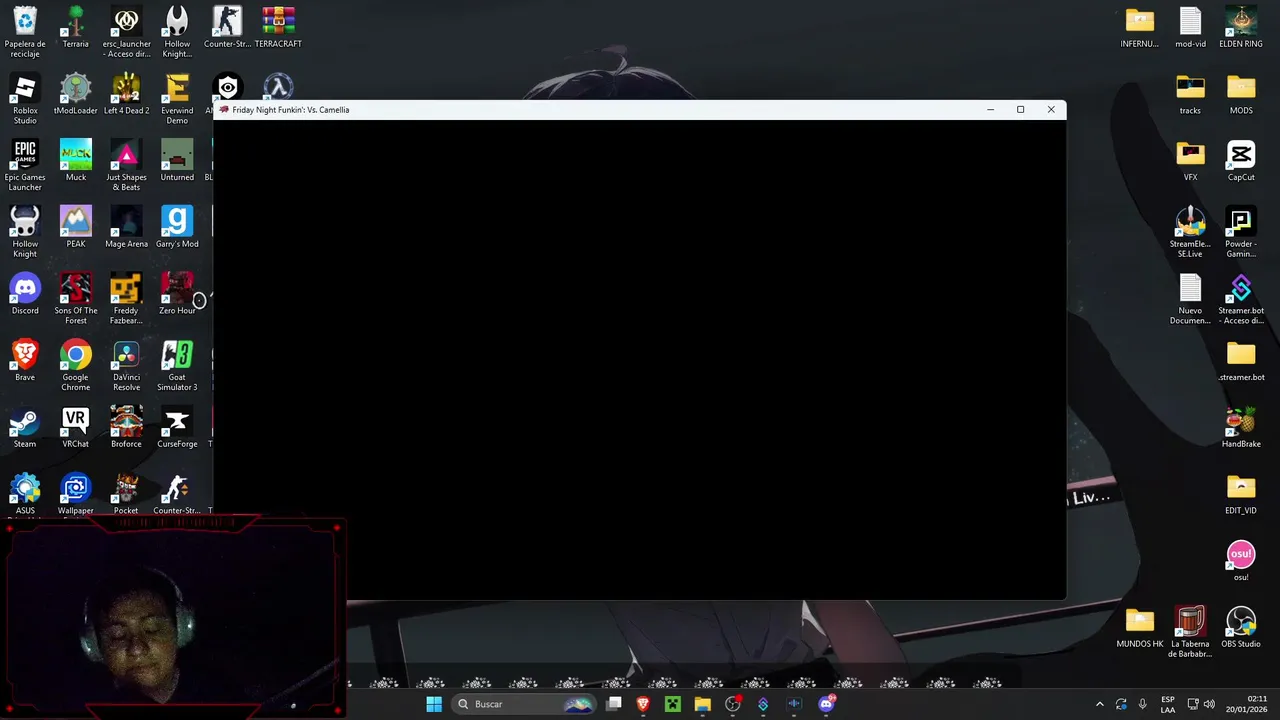This screenshot has width=1280, height=720.
Task: Click the Buscar taskbar search box
Action: pos(525,704)
